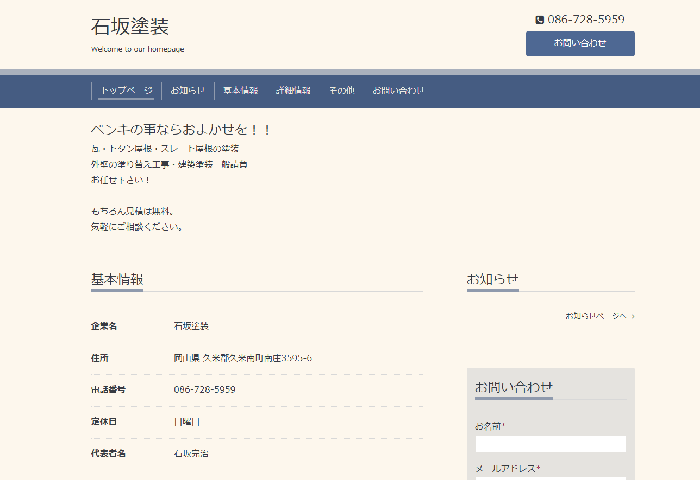This screenshot has height=480, width=700.
Task: Click the 基本情報 section heading
Action: [117, 280]
